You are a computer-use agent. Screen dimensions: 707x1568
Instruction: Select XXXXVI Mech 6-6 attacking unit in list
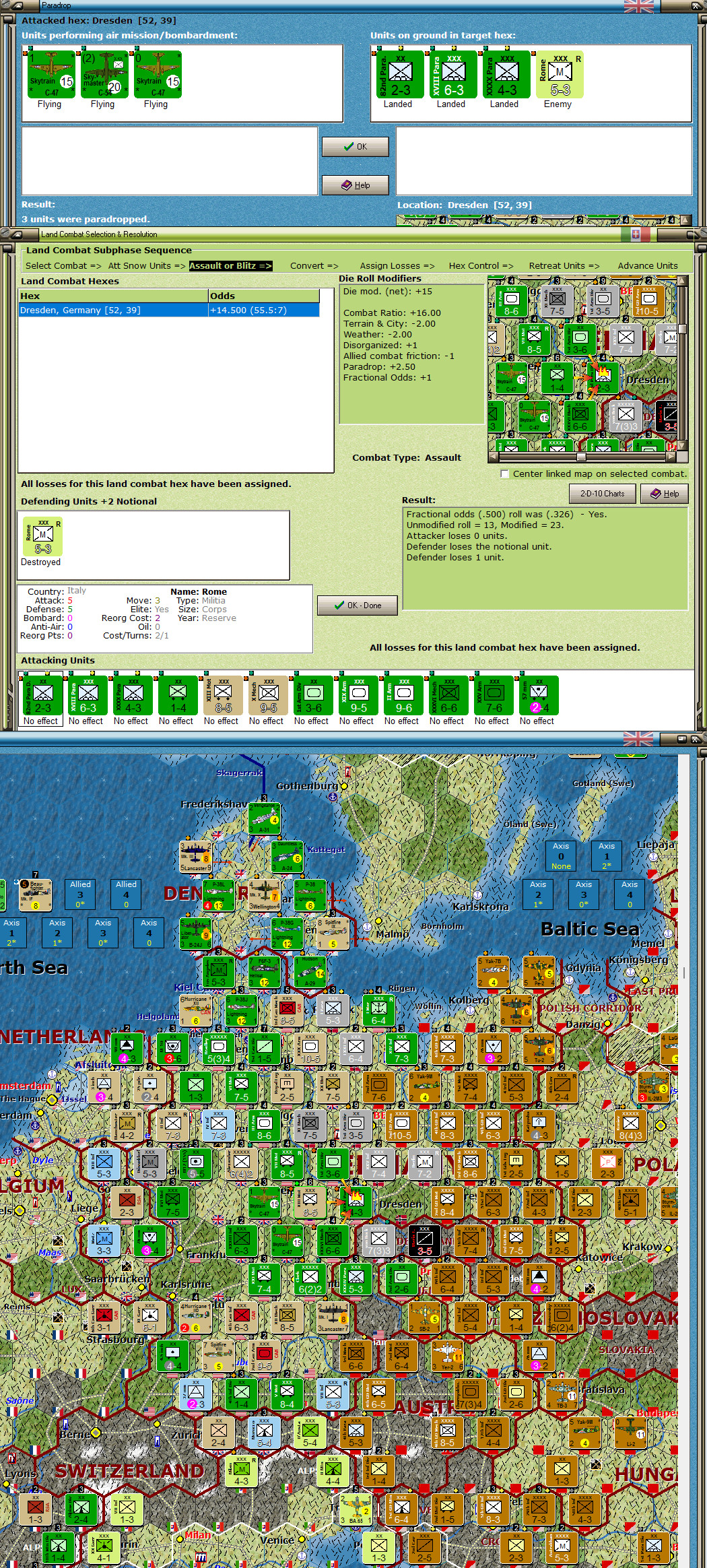pos(448,696)
